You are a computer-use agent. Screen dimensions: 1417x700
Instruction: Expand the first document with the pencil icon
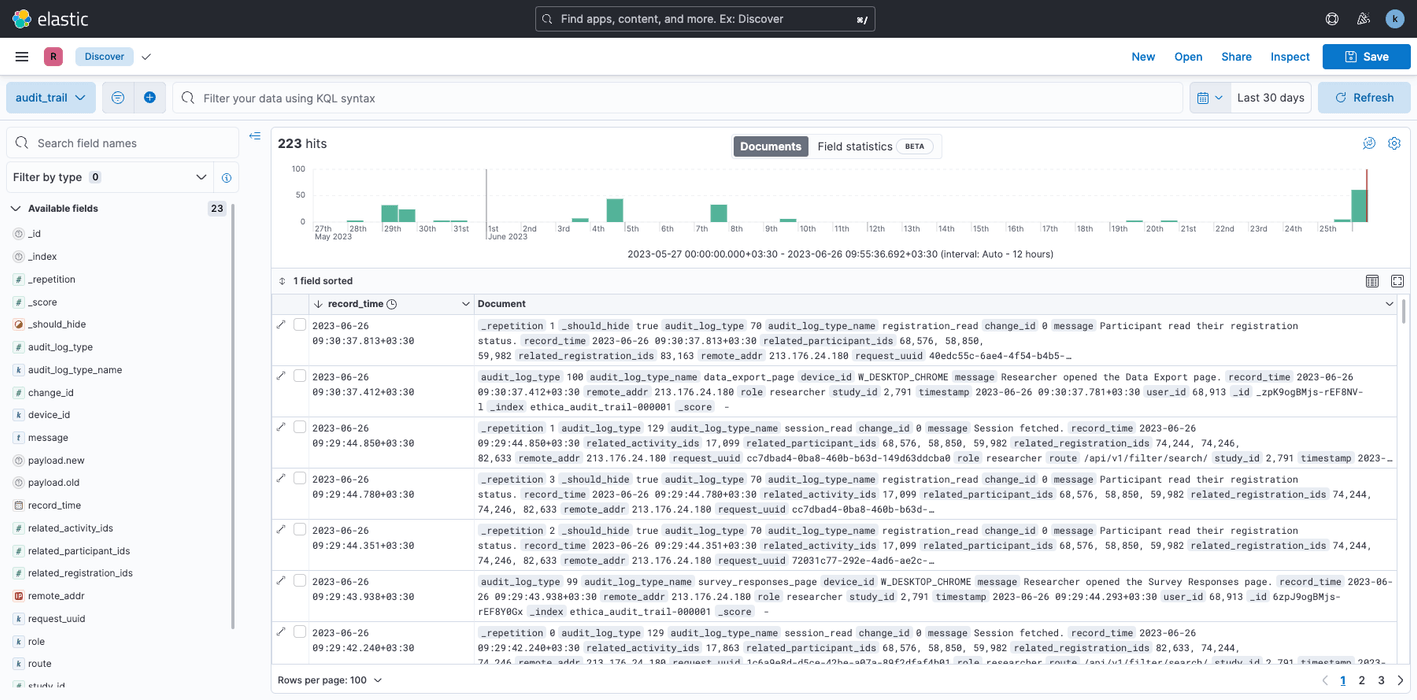click(282, 325)
